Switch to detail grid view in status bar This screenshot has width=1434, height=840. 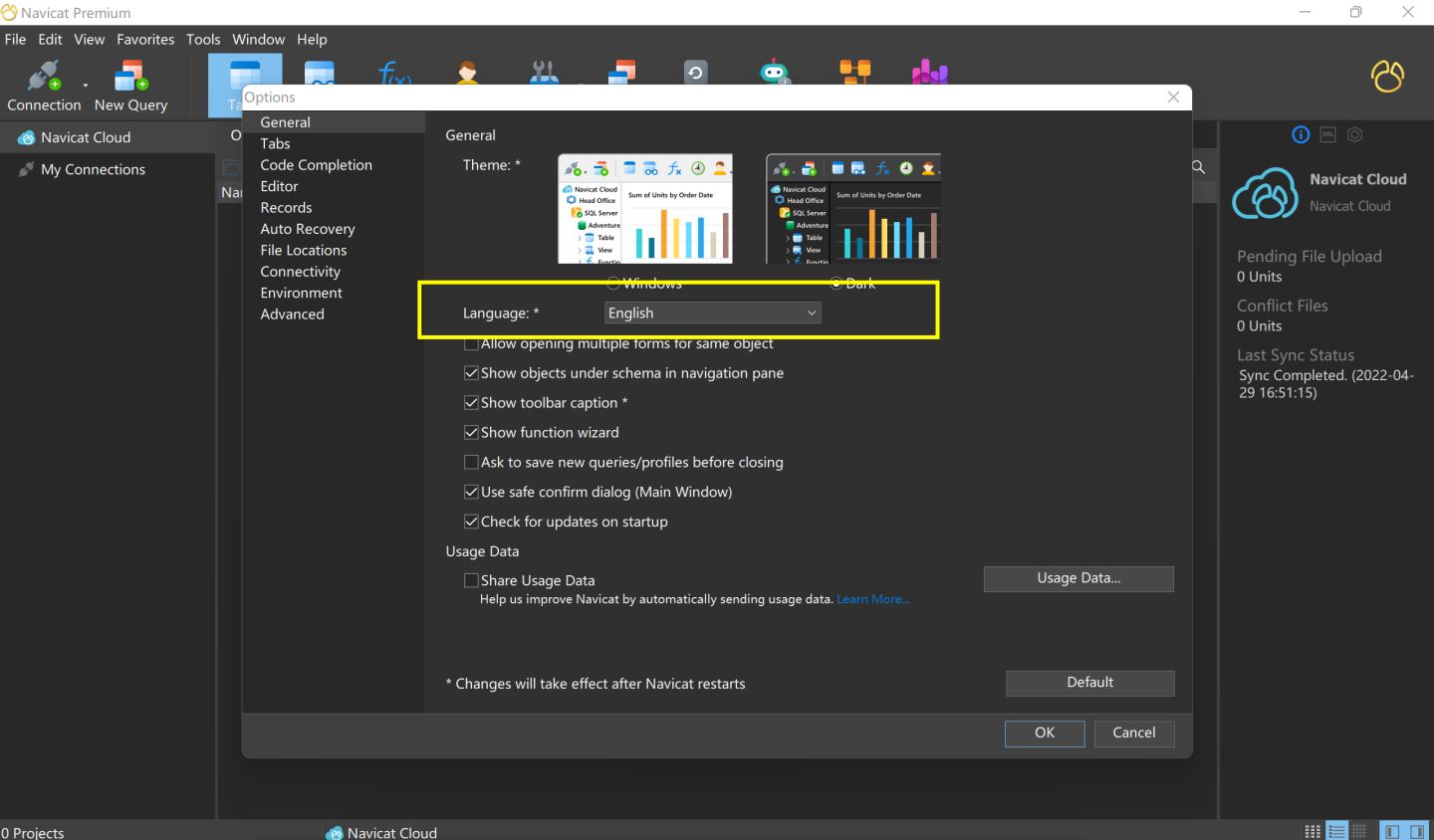pos(1358,831)
